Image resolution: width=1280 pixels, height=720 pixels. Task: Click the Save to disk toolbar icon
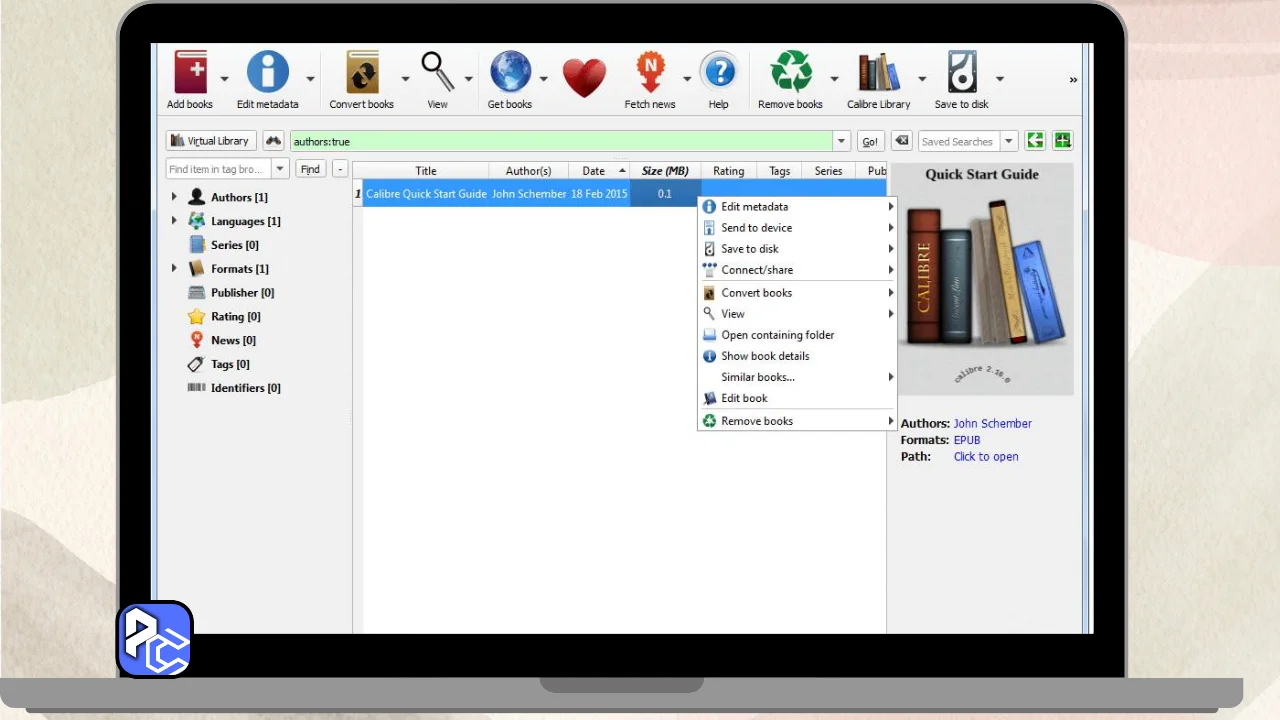[x=960, y=74]
